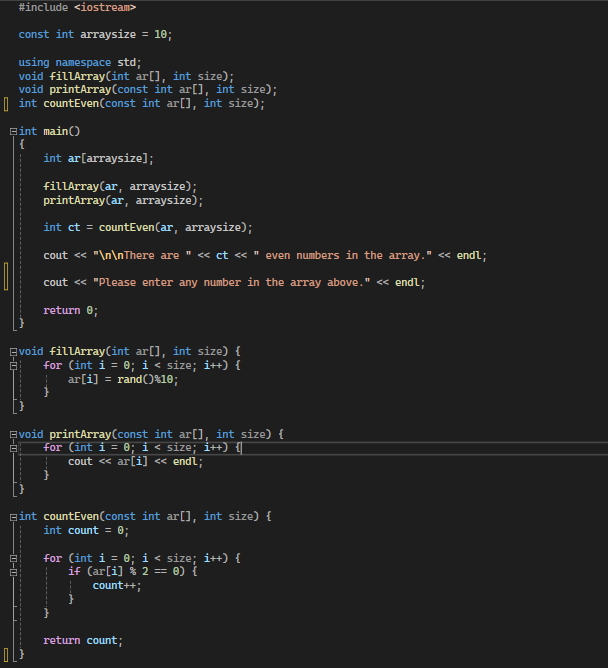The image size is (608, 668).
Task: Click 'main' in the 'int main()' line
Action: point(55,131)
